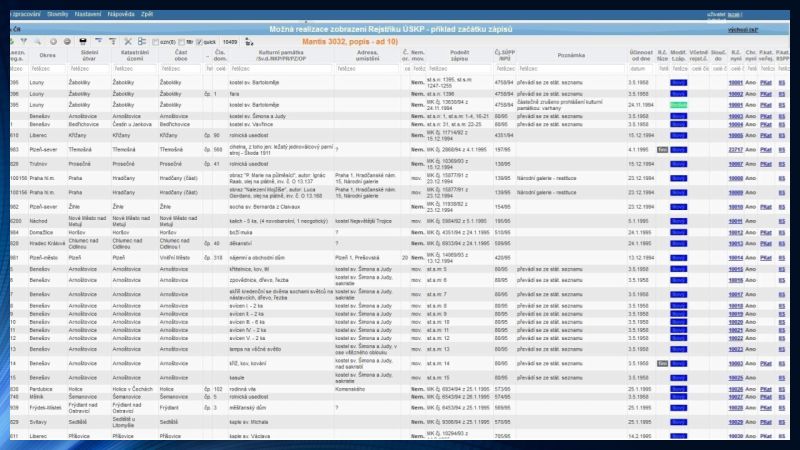This screenshot has height=450, width=800.
Task: Click the crossed tools icon in toolbar
Action: tap(128, 41)
